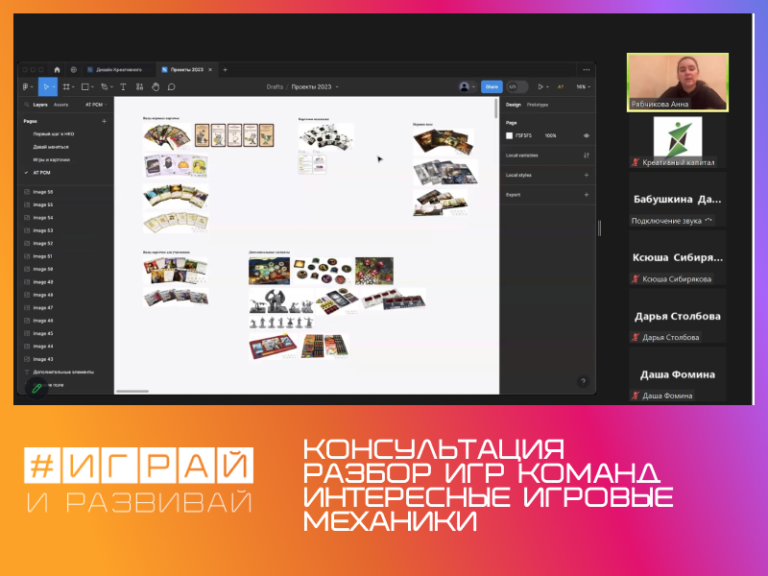The image size is (768, 576).
Task: Expand the file name Проекты 2023 dropdown
Action: click(337, 87)
